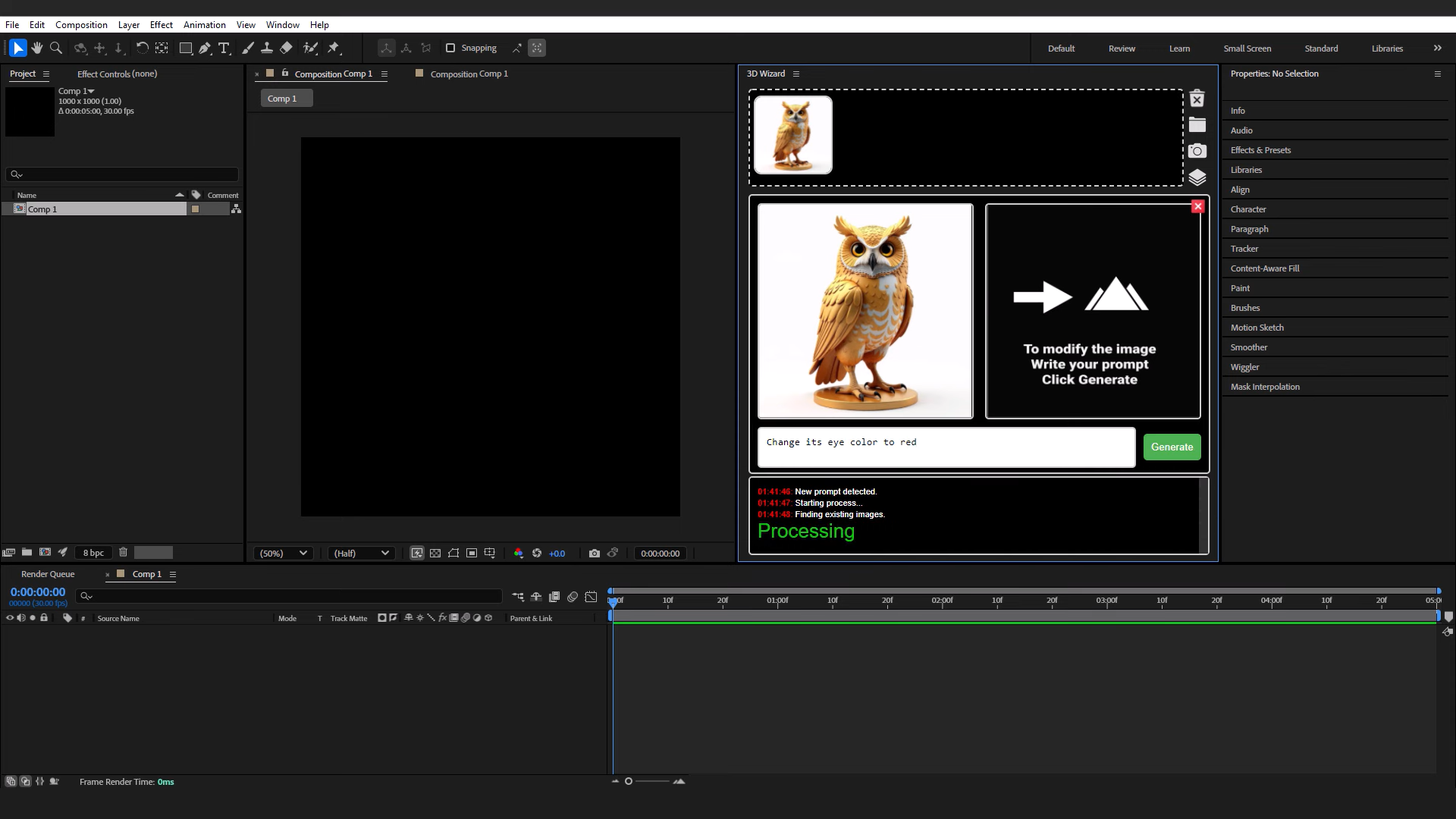Enable the Snapping checkbox
The image size is (1456, 819).
pos(450,48)
